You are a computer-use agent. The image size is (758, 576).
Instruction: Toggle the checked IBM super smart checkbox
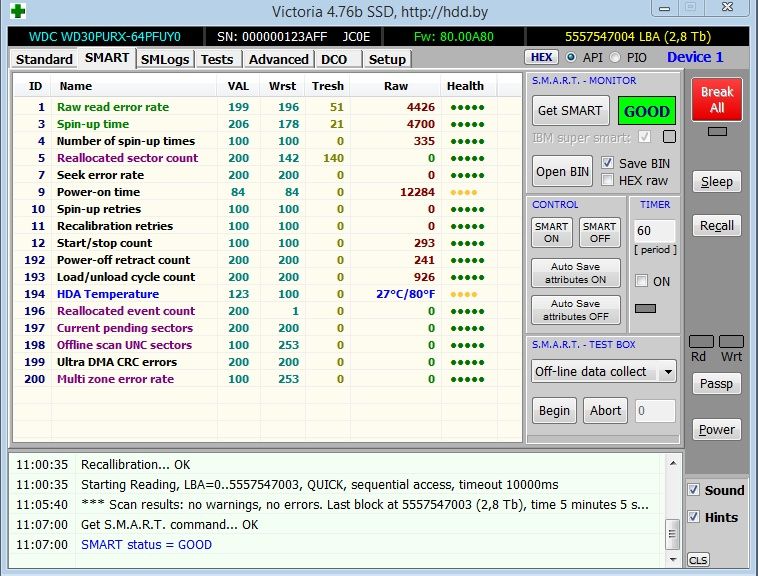click(644, 137)
